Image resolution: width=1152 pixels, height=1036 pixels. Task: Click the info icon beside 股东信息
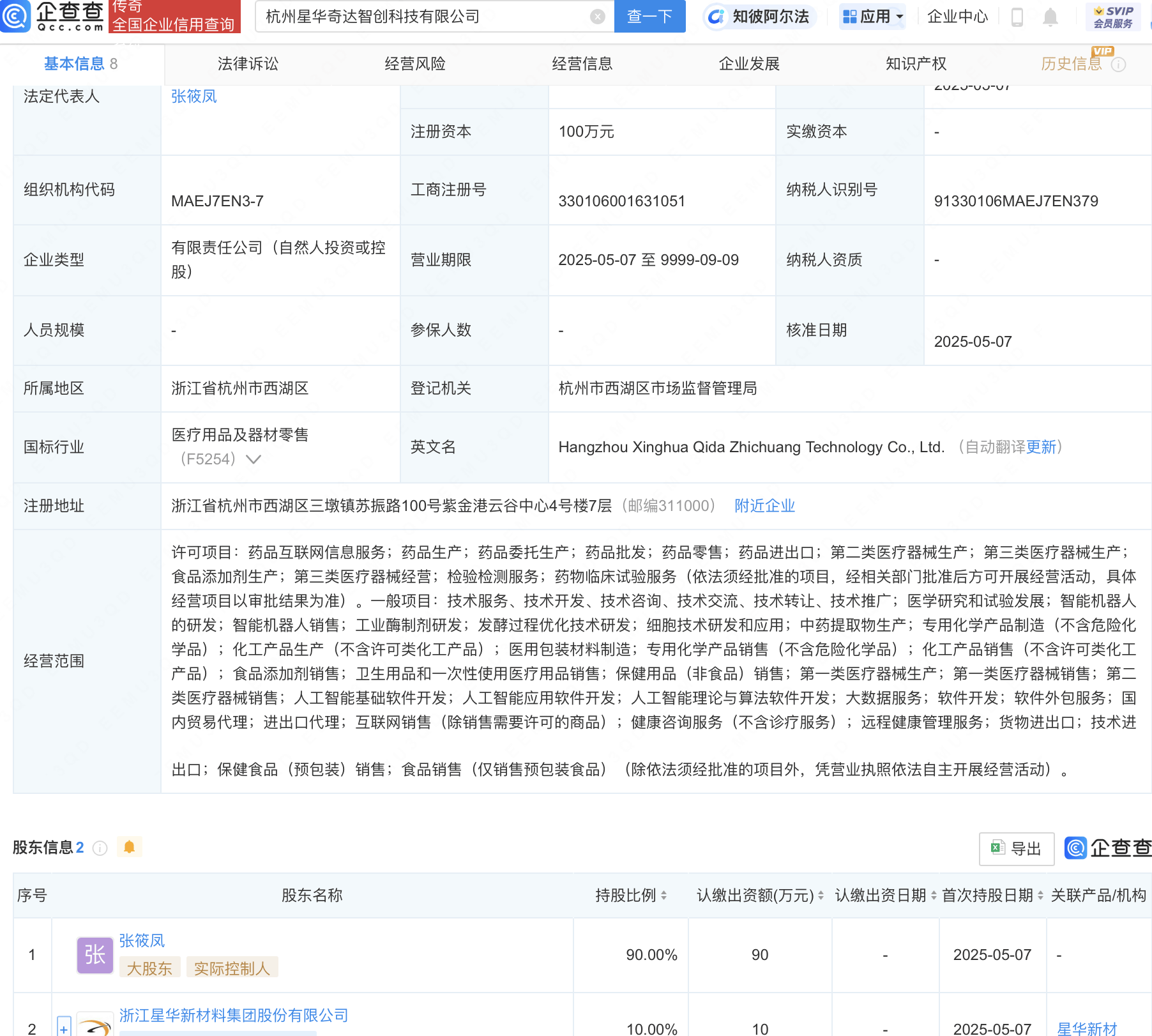pos(100,848)
